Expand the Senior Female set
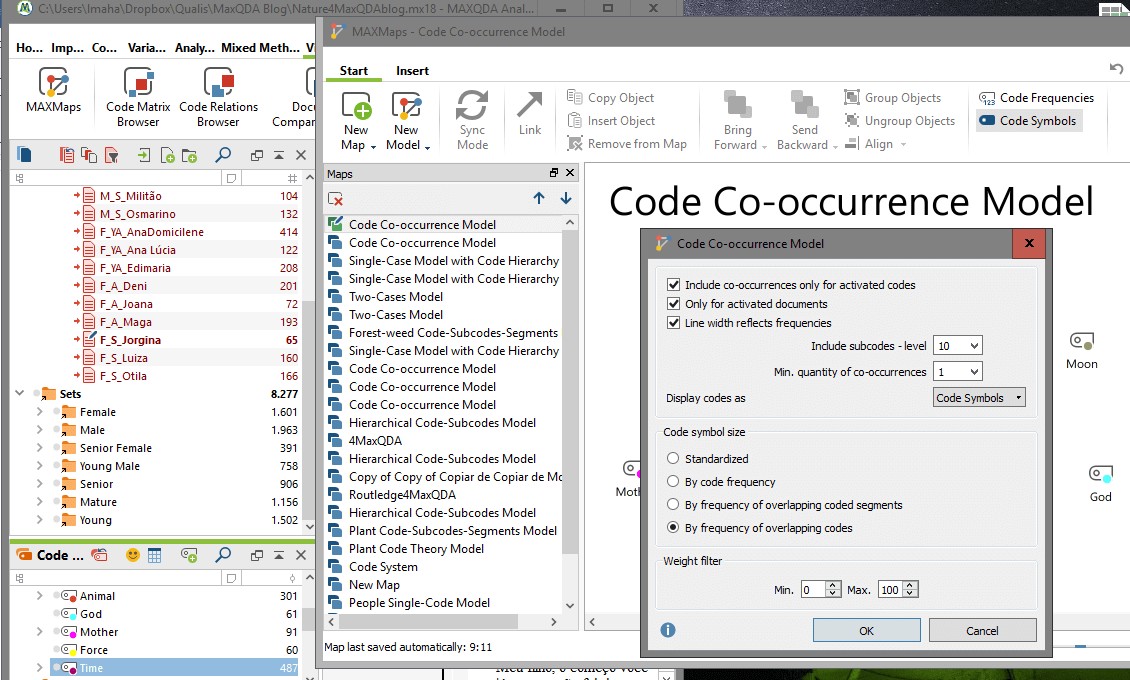 [x=40, y=447]
